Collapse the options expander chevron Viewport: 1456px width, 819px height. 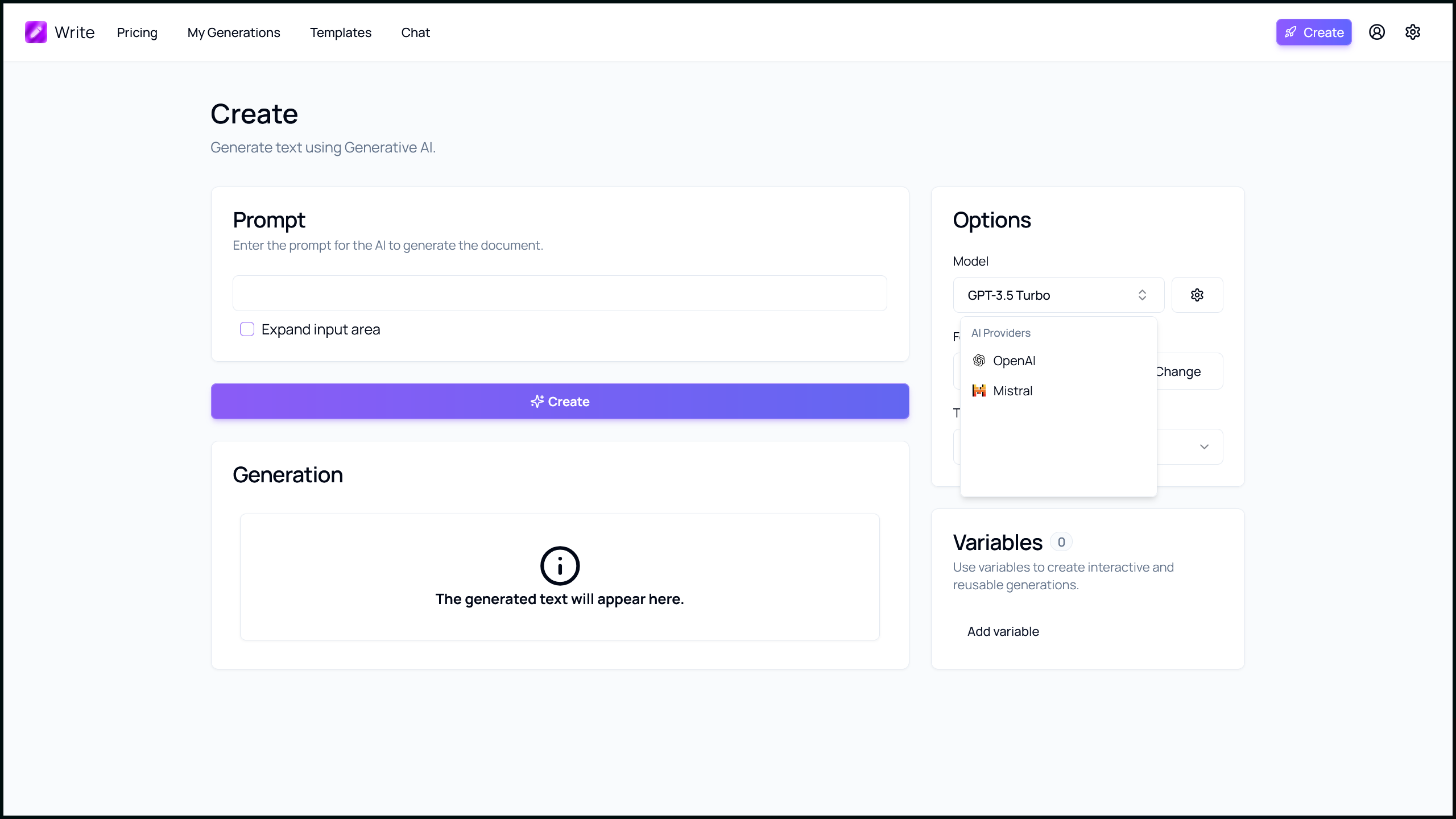[x=1204, y=447]
